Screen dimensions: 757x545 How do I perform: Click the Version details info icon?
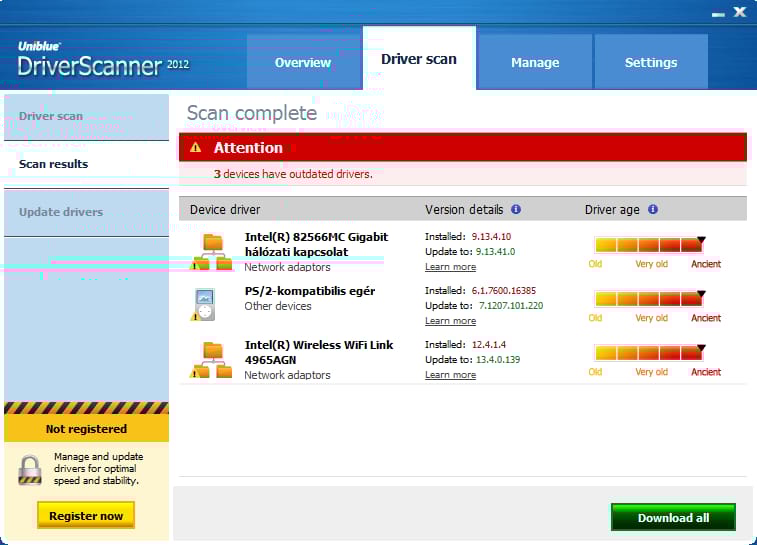point(516,209)
